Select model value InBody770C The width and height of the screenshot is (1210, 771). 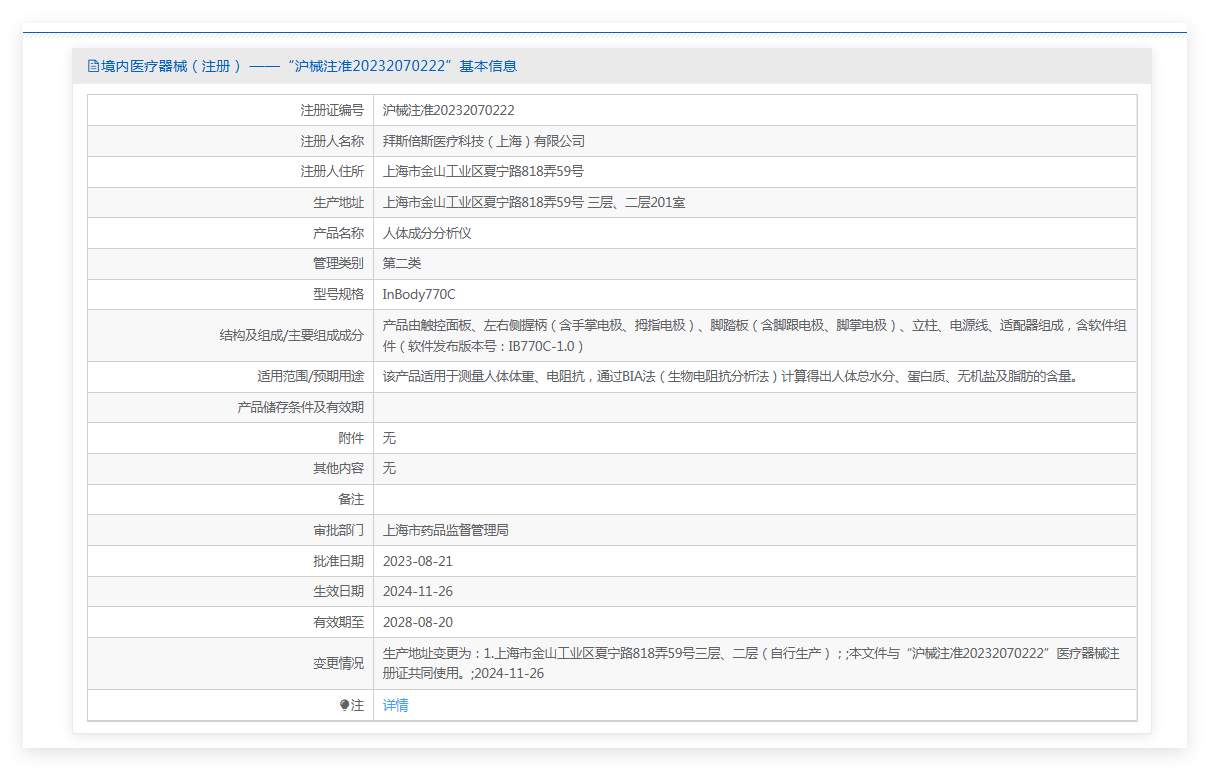click(x=419, y=294)
